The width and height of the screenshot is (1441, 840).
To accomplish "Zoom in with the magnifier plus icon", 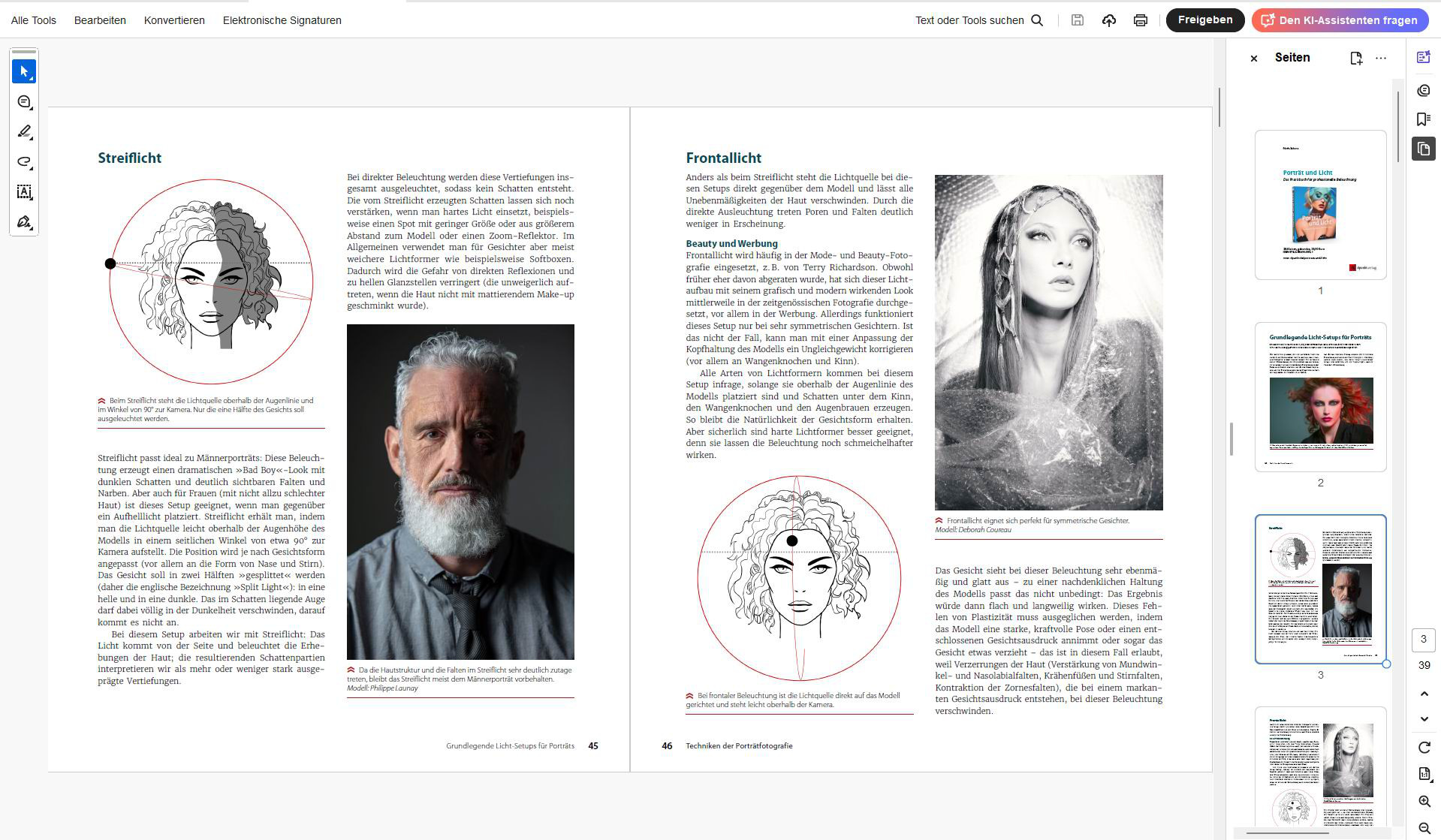I will pos(1424,801).
